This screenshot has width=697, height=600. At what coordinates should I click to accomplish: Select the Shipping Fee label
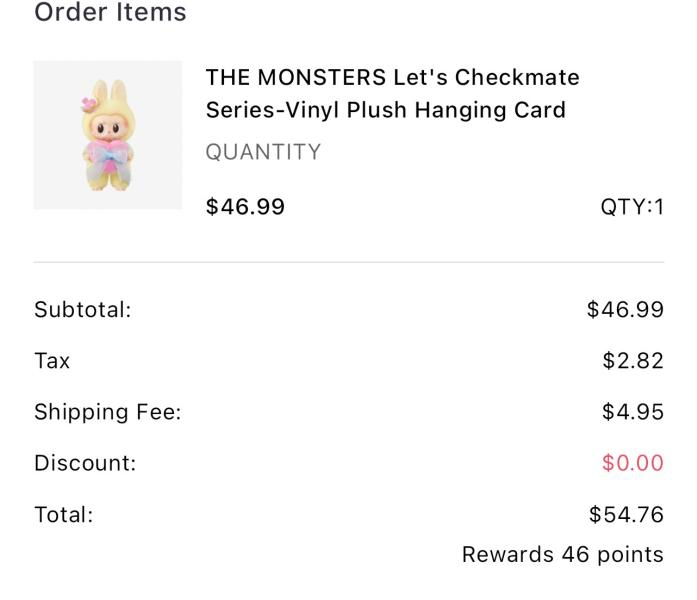click(x=108, y=412)
